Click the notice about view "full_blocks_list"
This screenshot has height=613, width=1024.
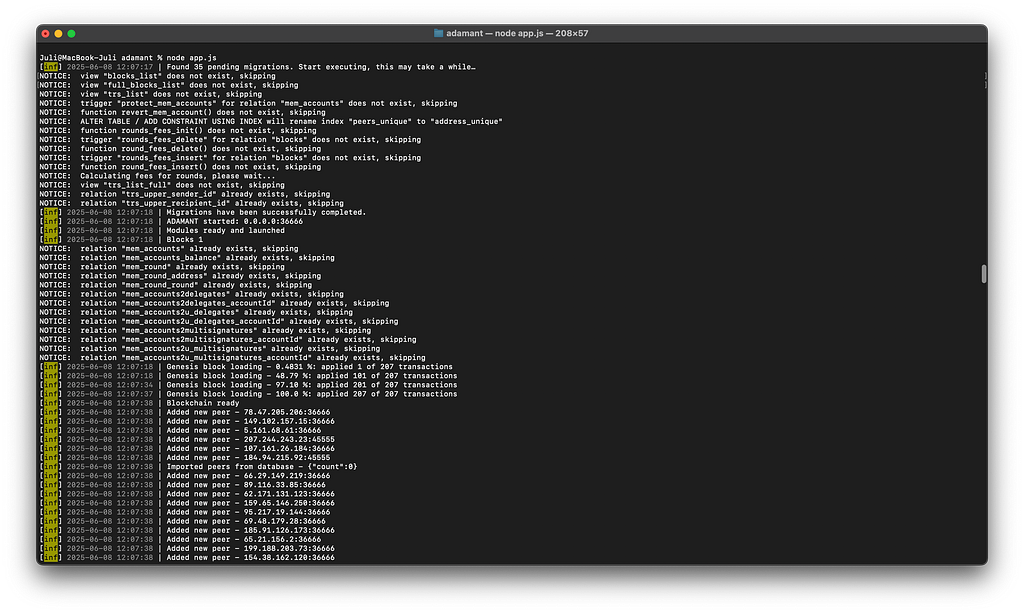168,85
